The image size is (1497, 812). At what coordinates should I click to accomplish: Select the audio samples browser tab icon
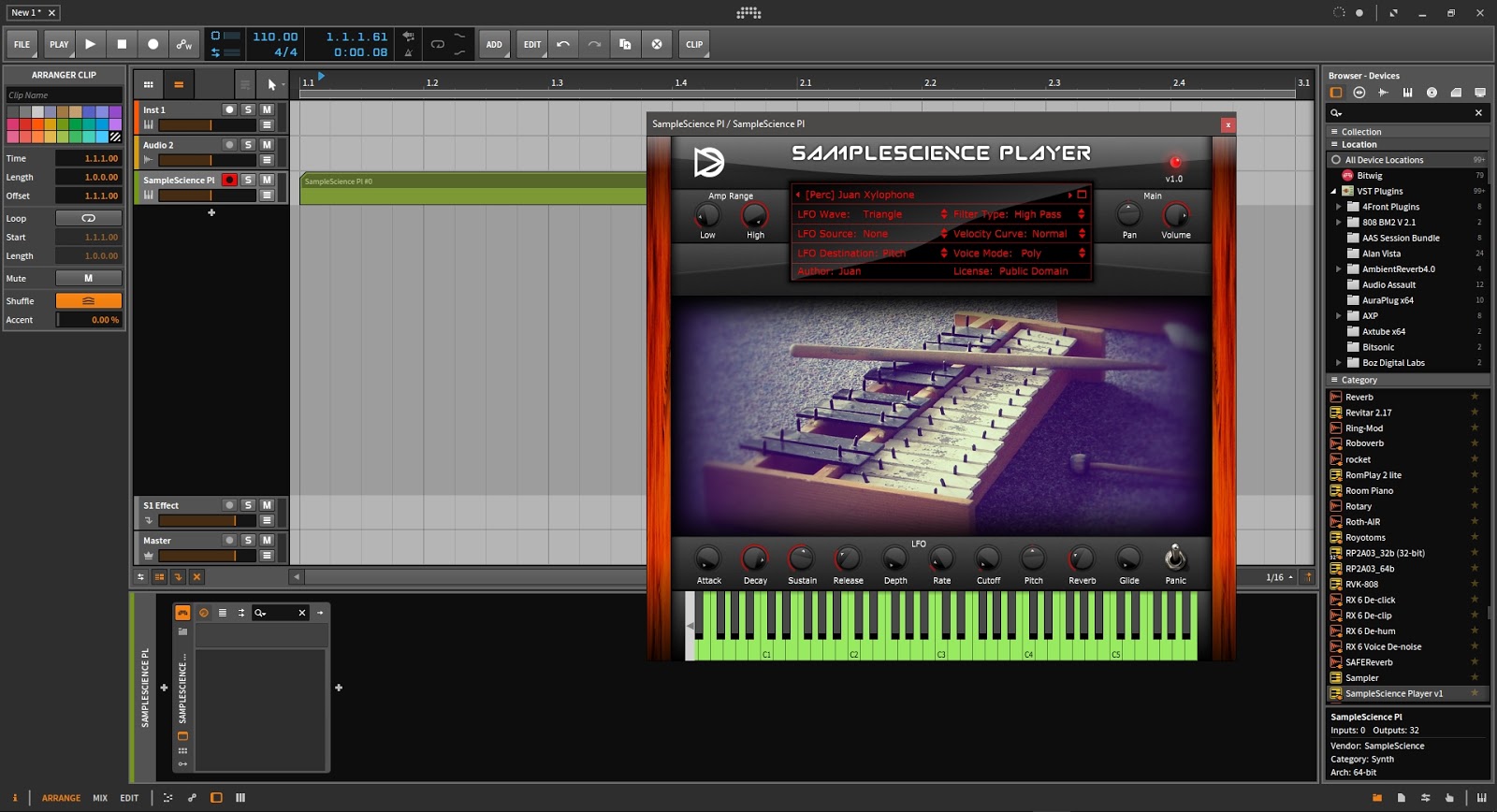1383,93
